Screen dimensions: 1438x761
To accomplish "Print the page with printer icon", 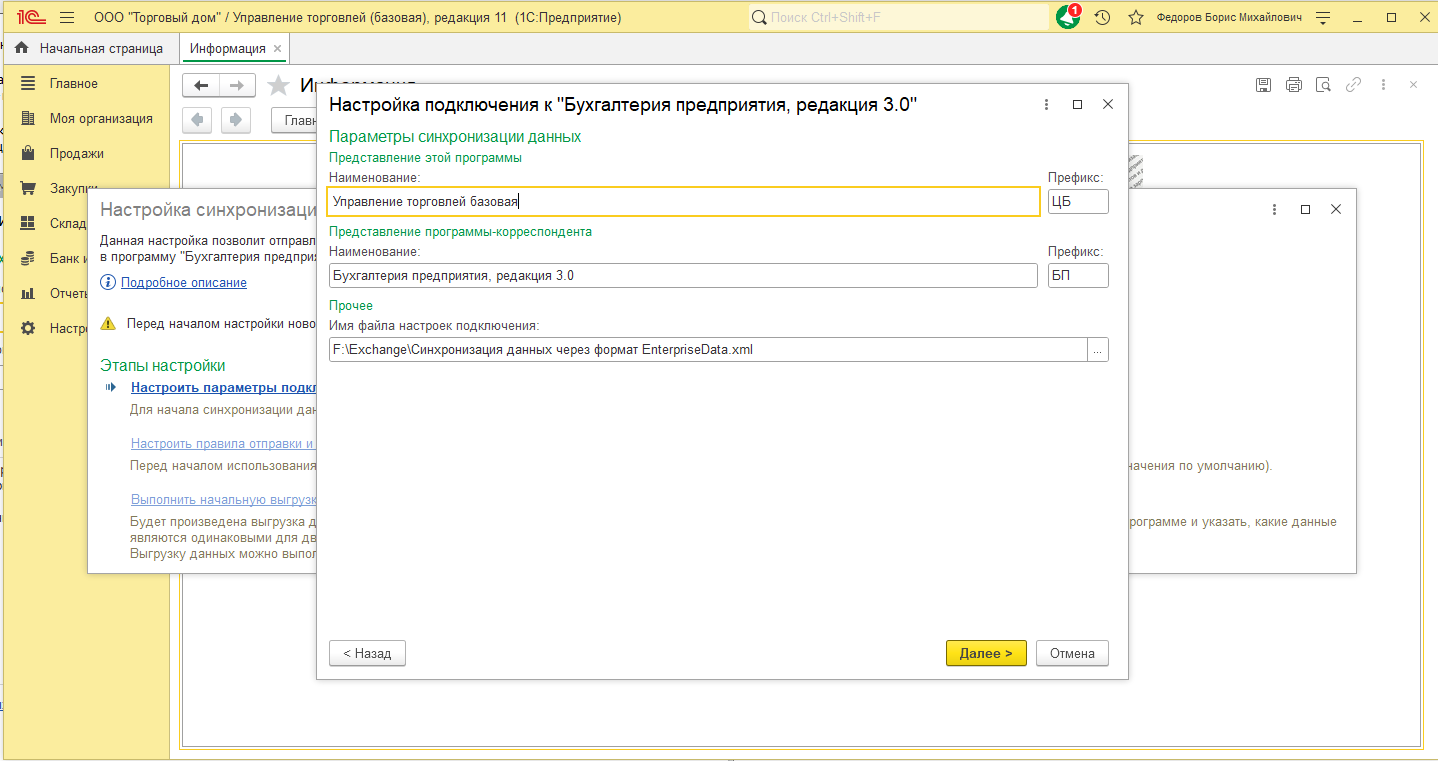I will click(1293, 85).
